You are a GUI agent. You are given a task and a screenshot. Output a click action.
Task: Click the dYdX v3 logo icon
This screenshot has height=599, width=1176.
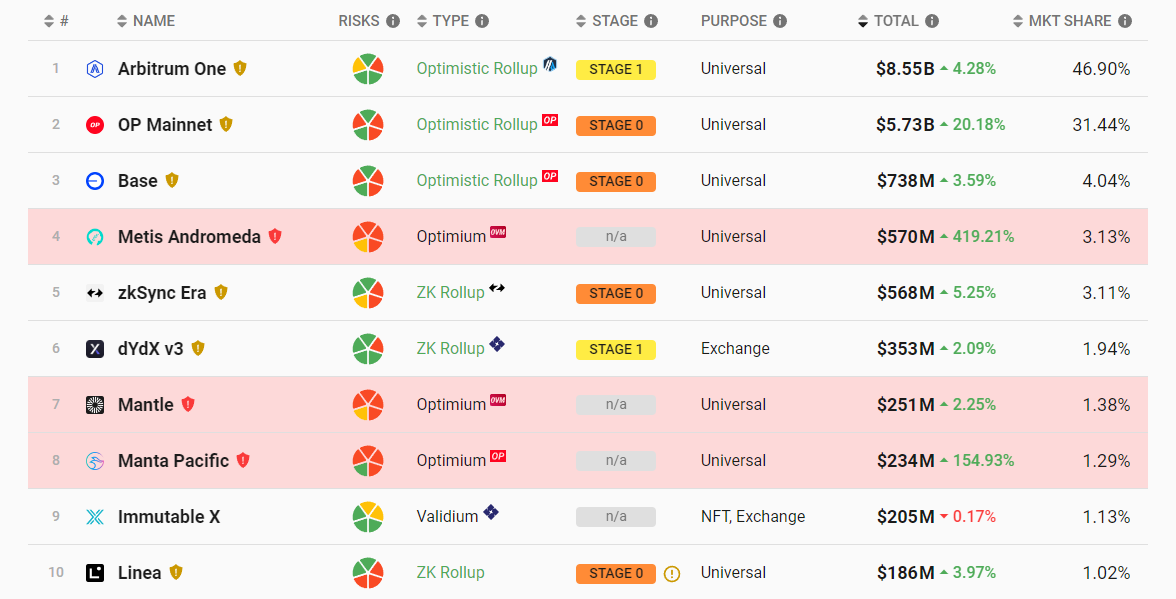[95, 349]
